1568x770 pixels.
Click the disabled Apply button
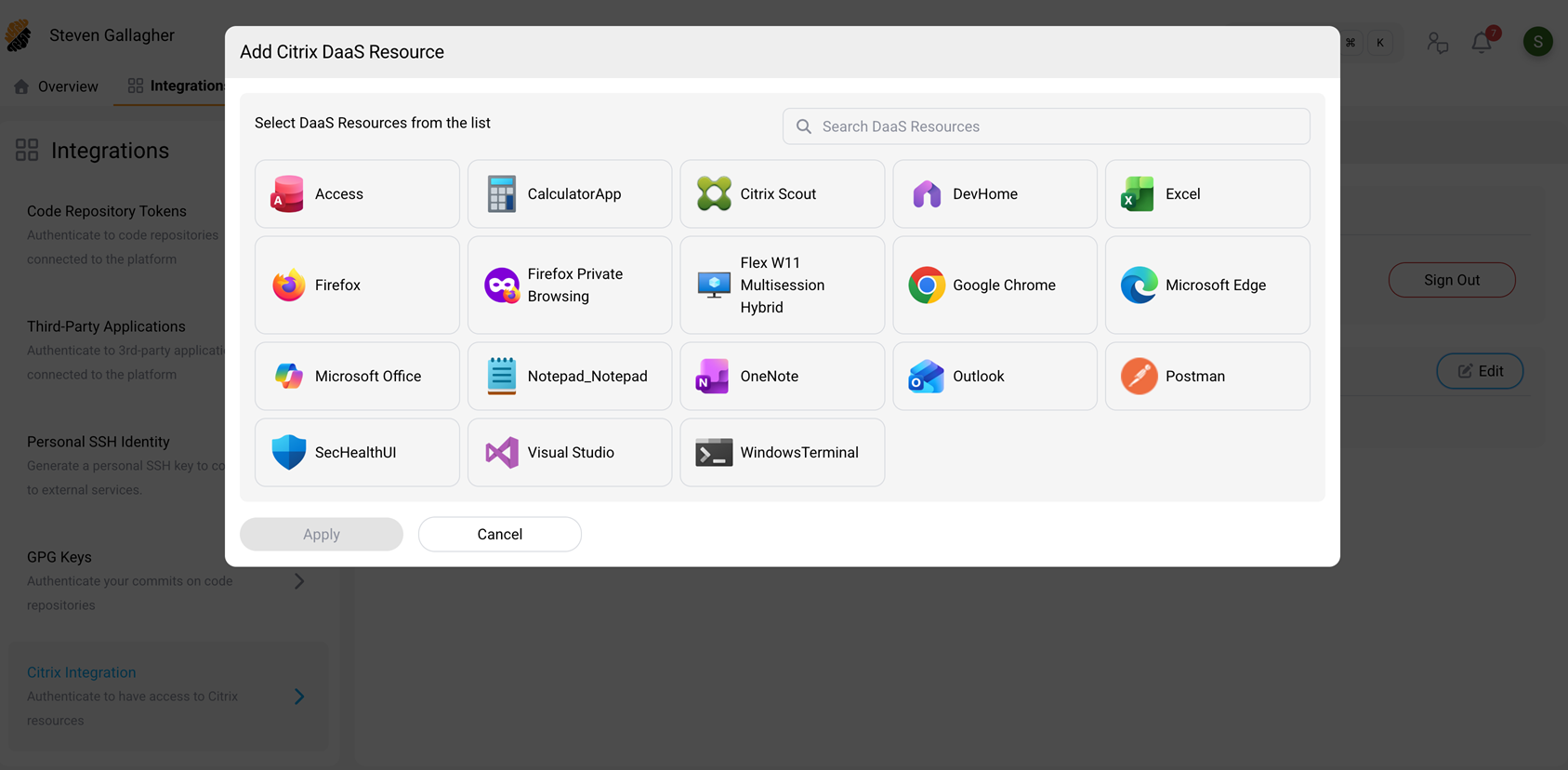pyautogui.click(x=322, y=535)
